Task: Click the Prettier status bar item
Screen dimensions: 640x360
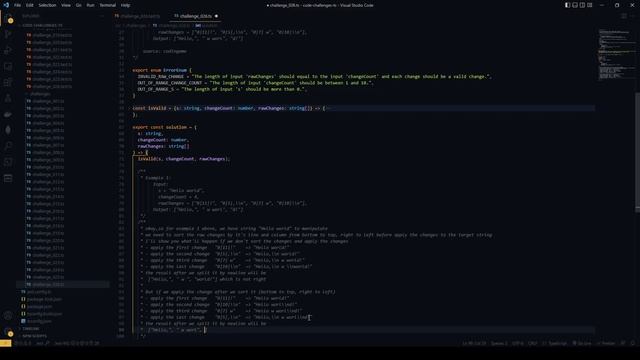Action: coord(607,343)
